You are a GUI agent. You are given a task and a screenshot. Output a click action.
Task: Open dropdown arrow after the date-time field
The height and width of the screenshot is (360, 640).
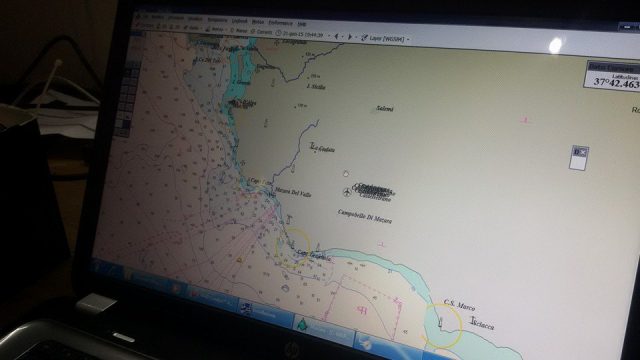[329, 36]
